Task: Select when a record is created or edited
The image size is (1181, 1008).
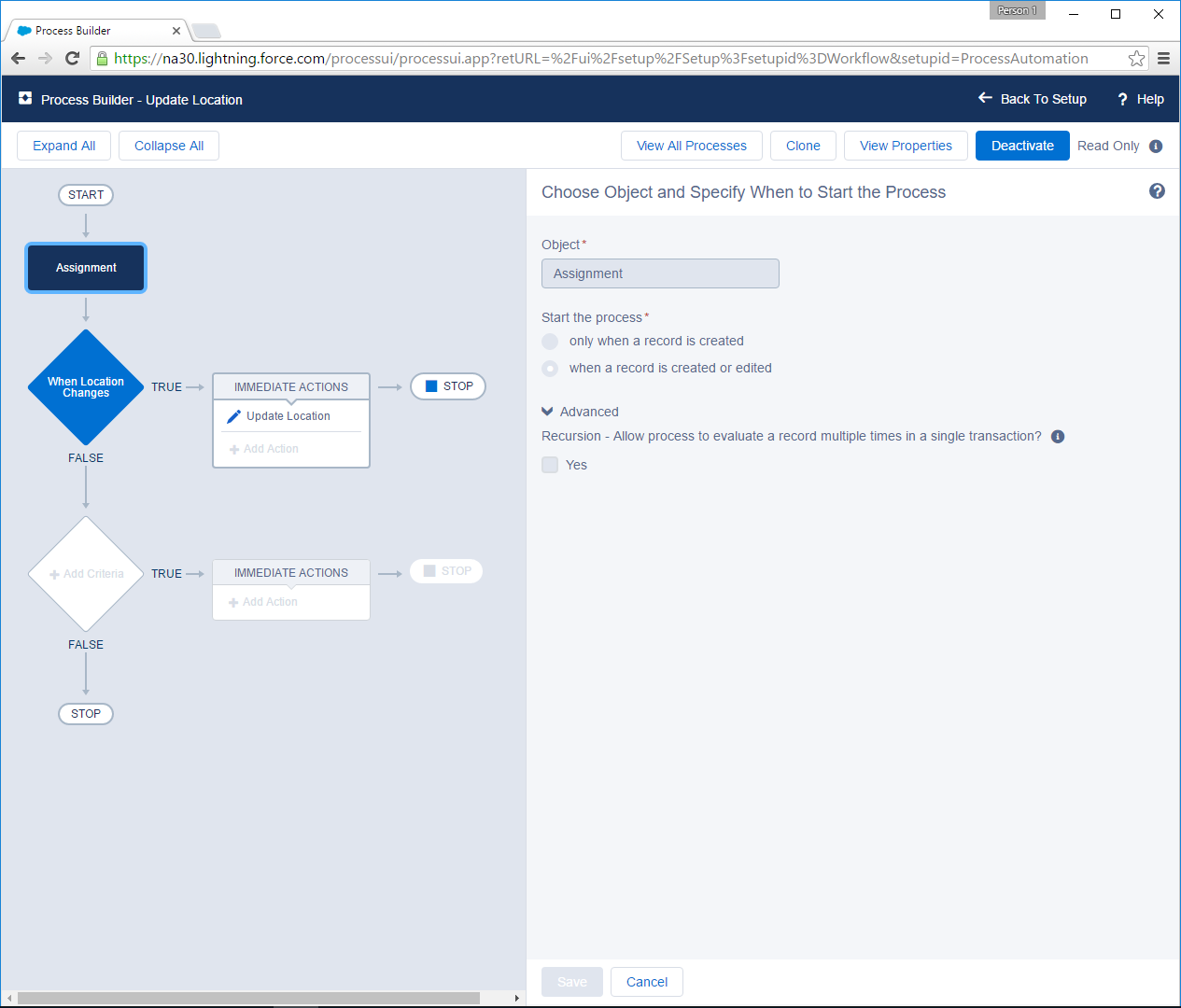Action: pyautogui.click(x=550, y=369)
